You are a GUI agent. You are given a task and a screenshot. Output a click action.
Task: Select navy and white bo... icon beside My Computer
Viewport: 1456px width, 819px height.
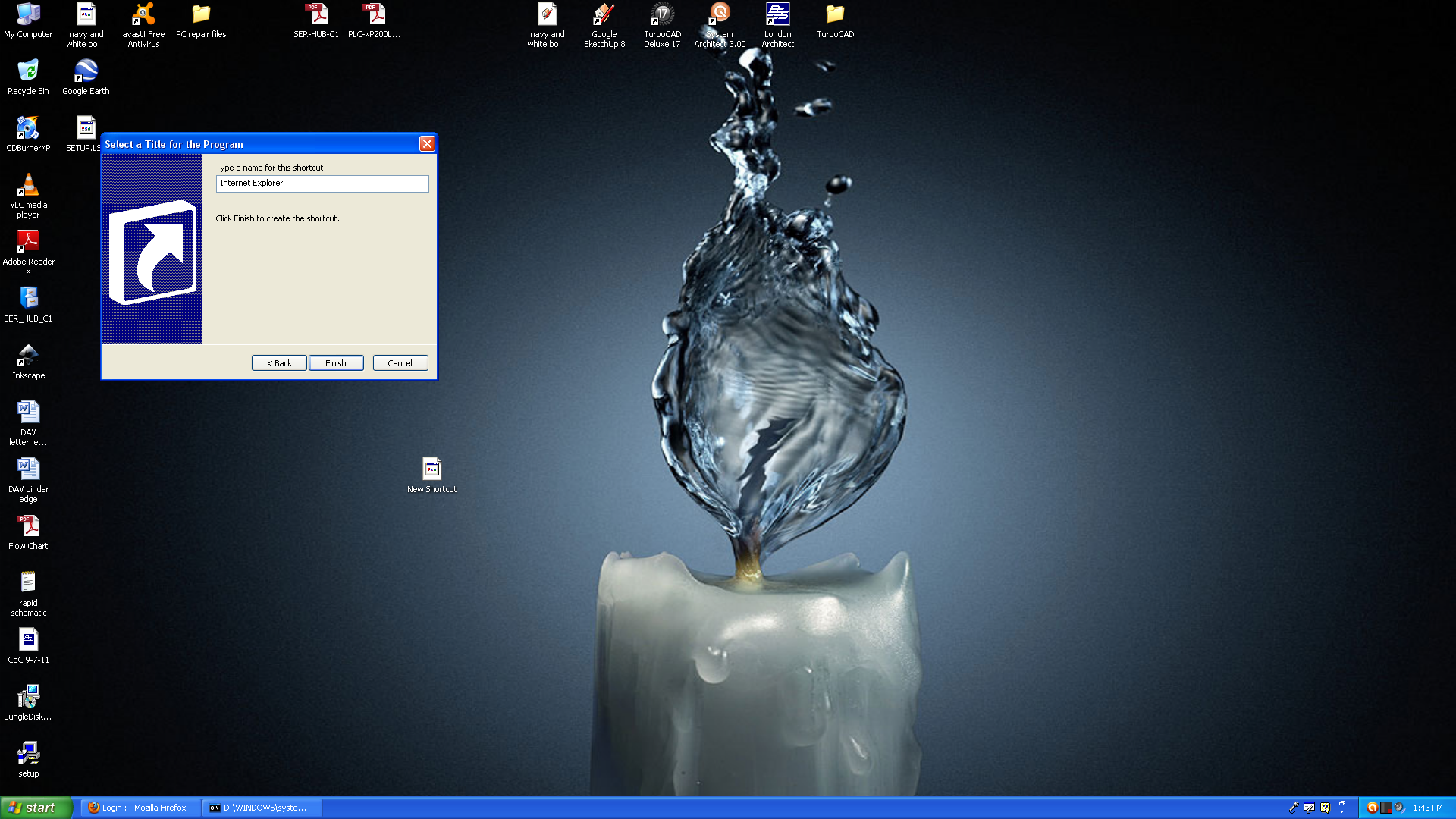pos(86,25)
